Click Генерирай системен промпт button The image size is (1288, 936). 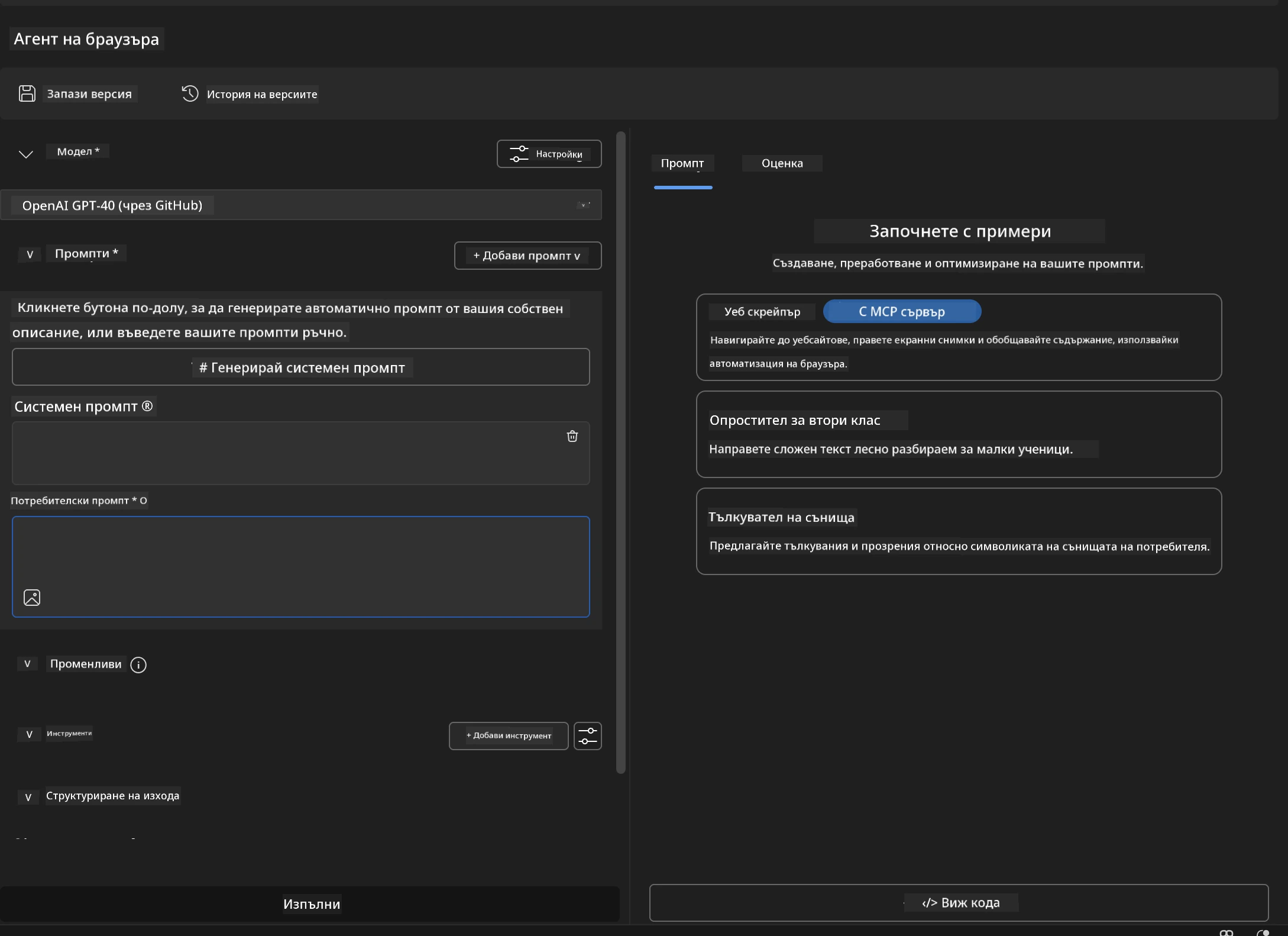(301, 367)
